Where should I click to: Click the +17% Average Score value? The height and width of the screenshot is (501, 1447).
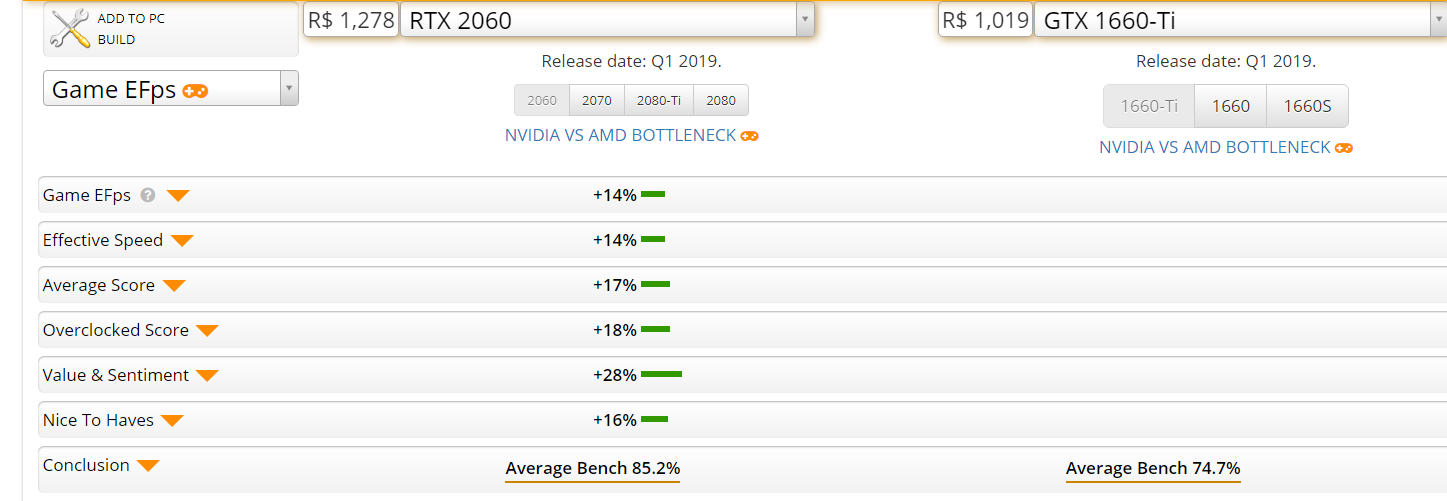pos(615,285)
